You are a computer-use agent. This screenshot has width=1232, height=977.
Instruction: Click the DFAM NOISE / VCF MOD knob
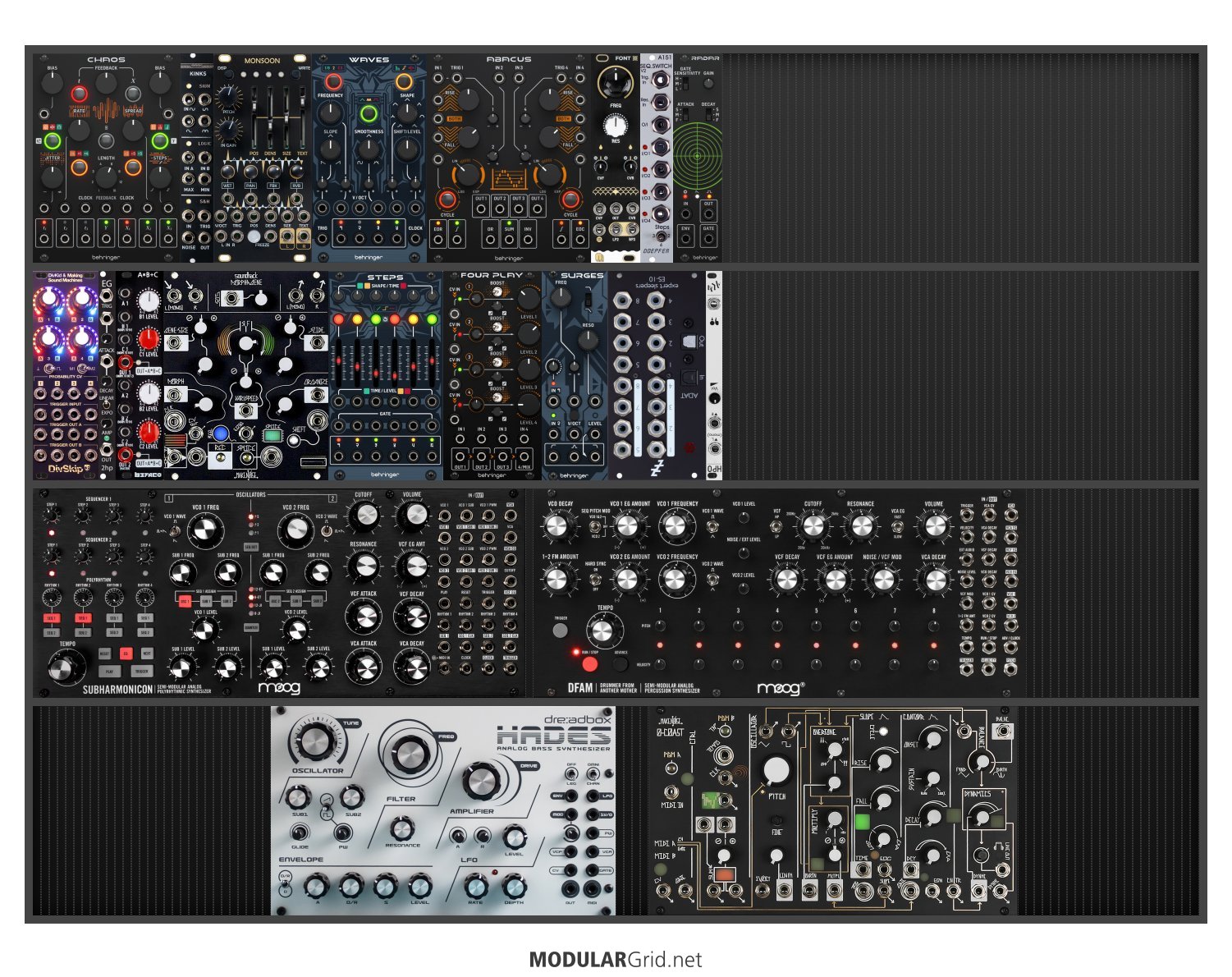(882, 580)
